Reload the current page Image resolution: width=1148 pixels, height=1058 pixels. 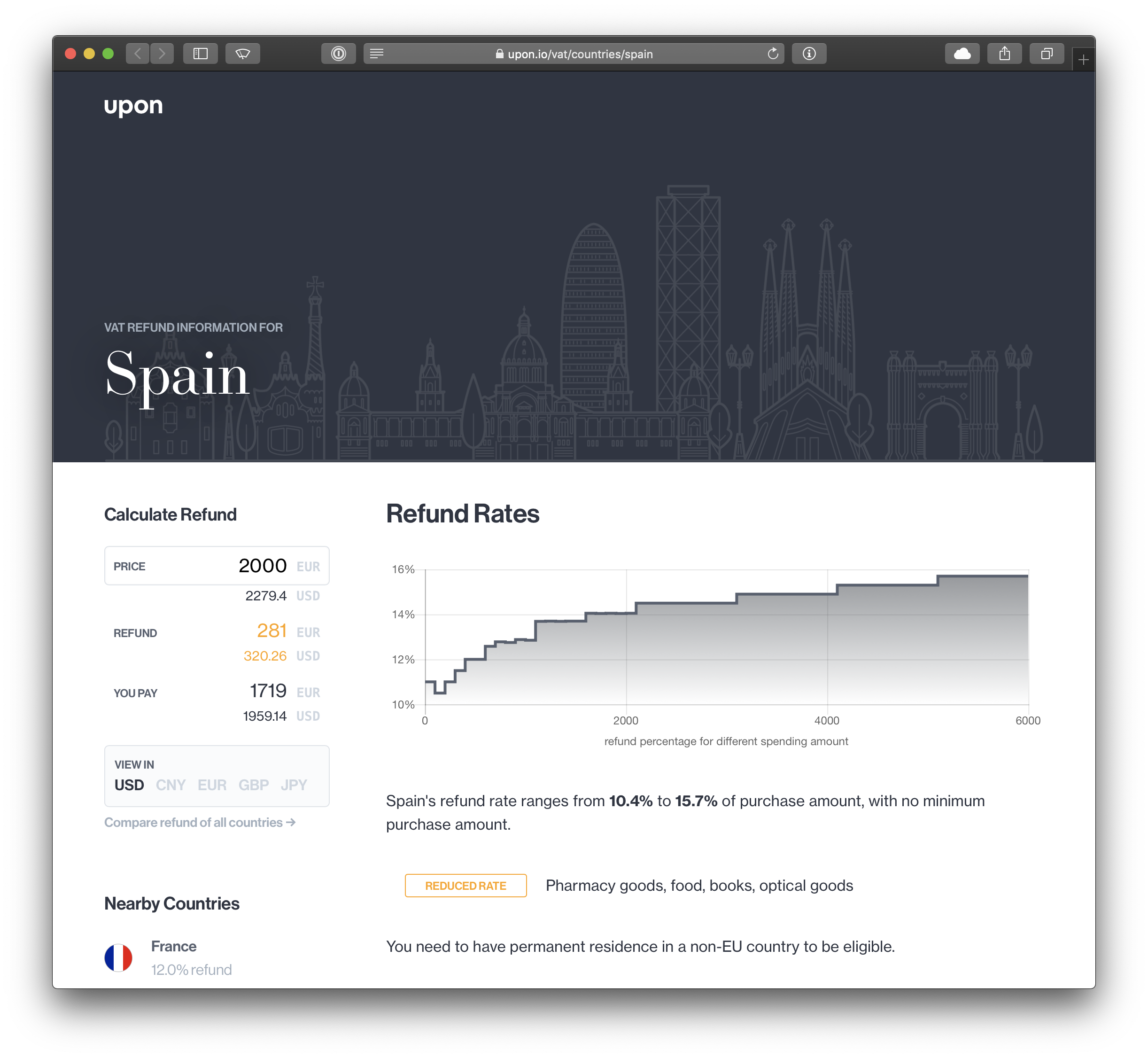tap(773, 54)
